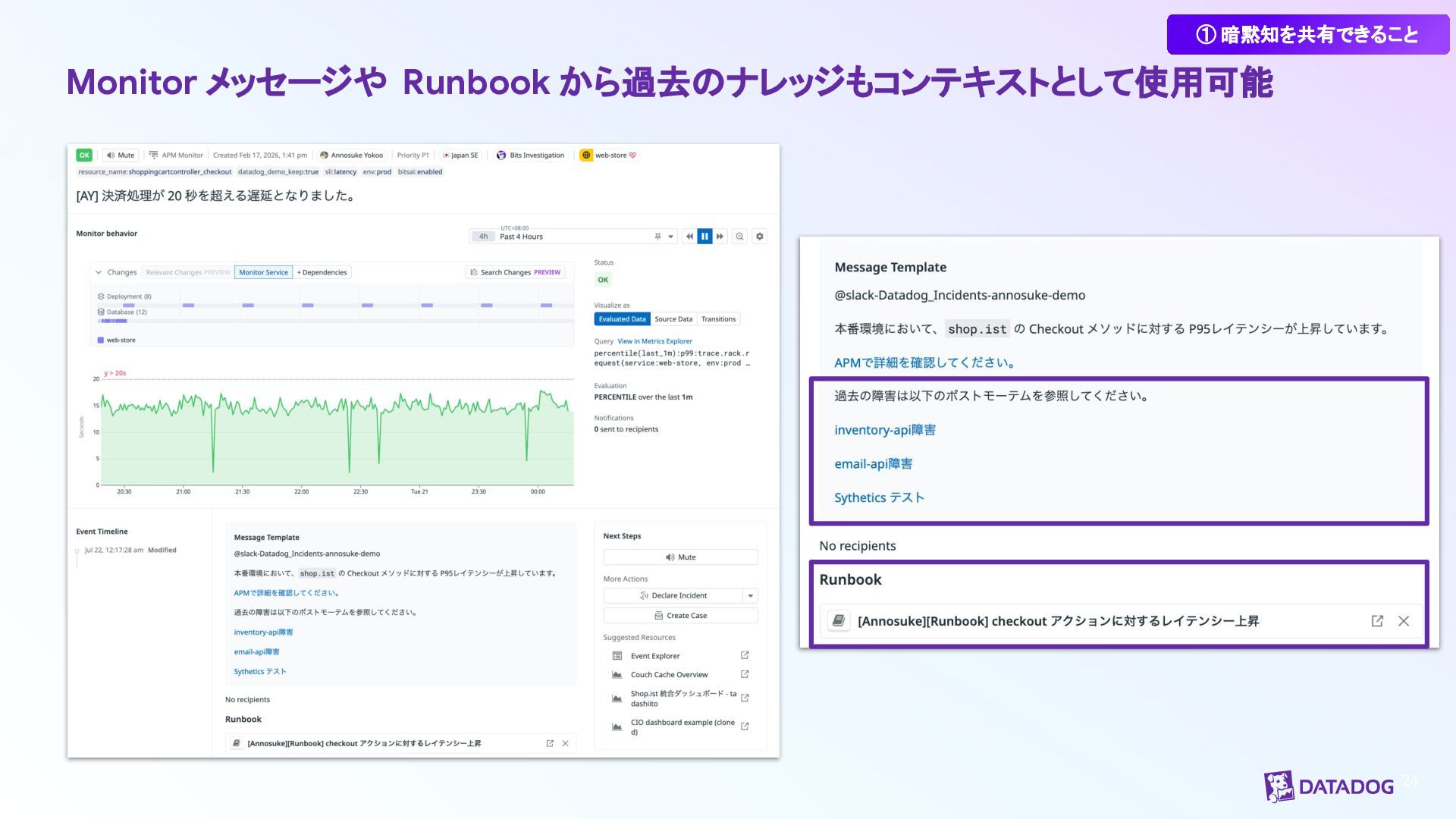Open the Past 4 Hours time range dropdown

[671, 237]
